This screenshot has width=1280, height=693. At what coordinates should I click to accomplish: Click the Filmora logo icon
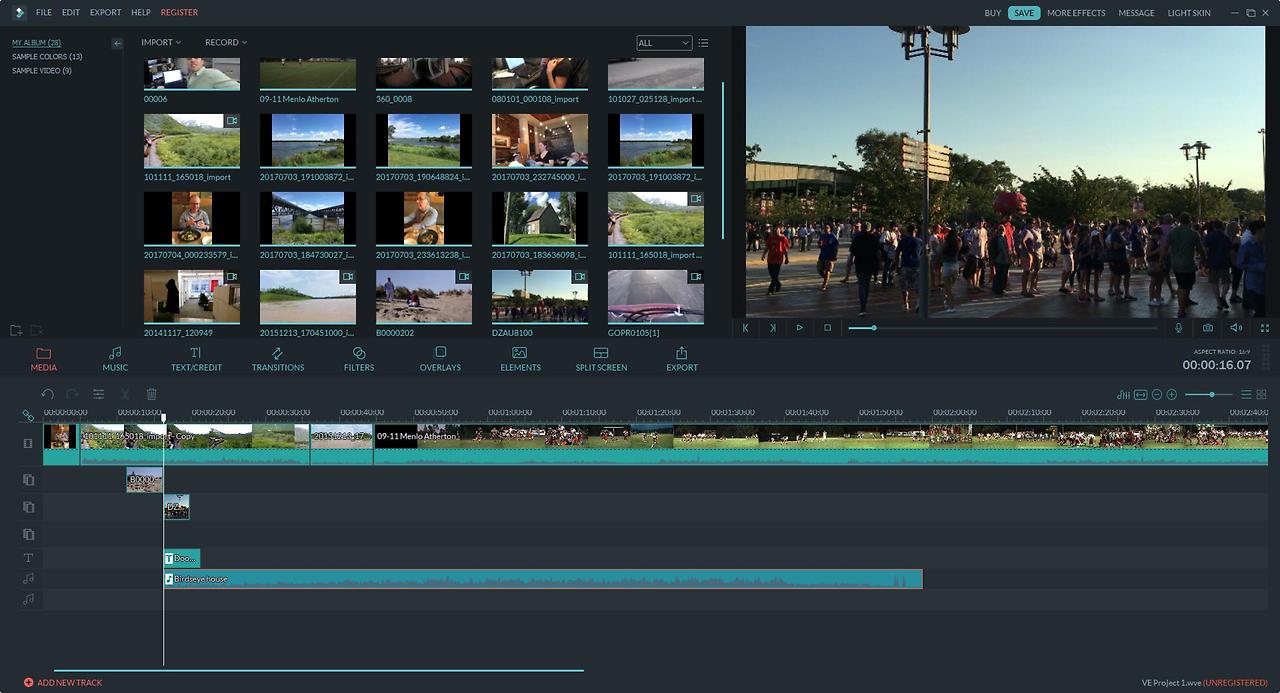click(x=18, y=12)
